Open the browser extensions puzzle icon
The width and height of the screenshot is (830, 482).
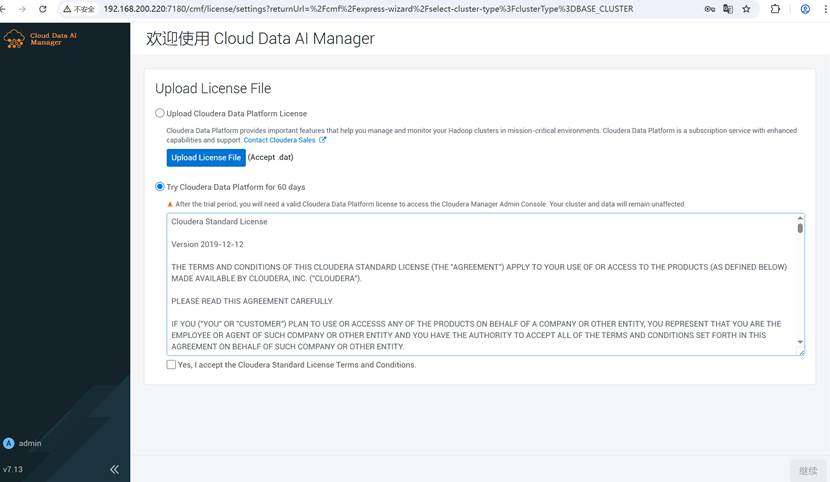pos(775,9)
